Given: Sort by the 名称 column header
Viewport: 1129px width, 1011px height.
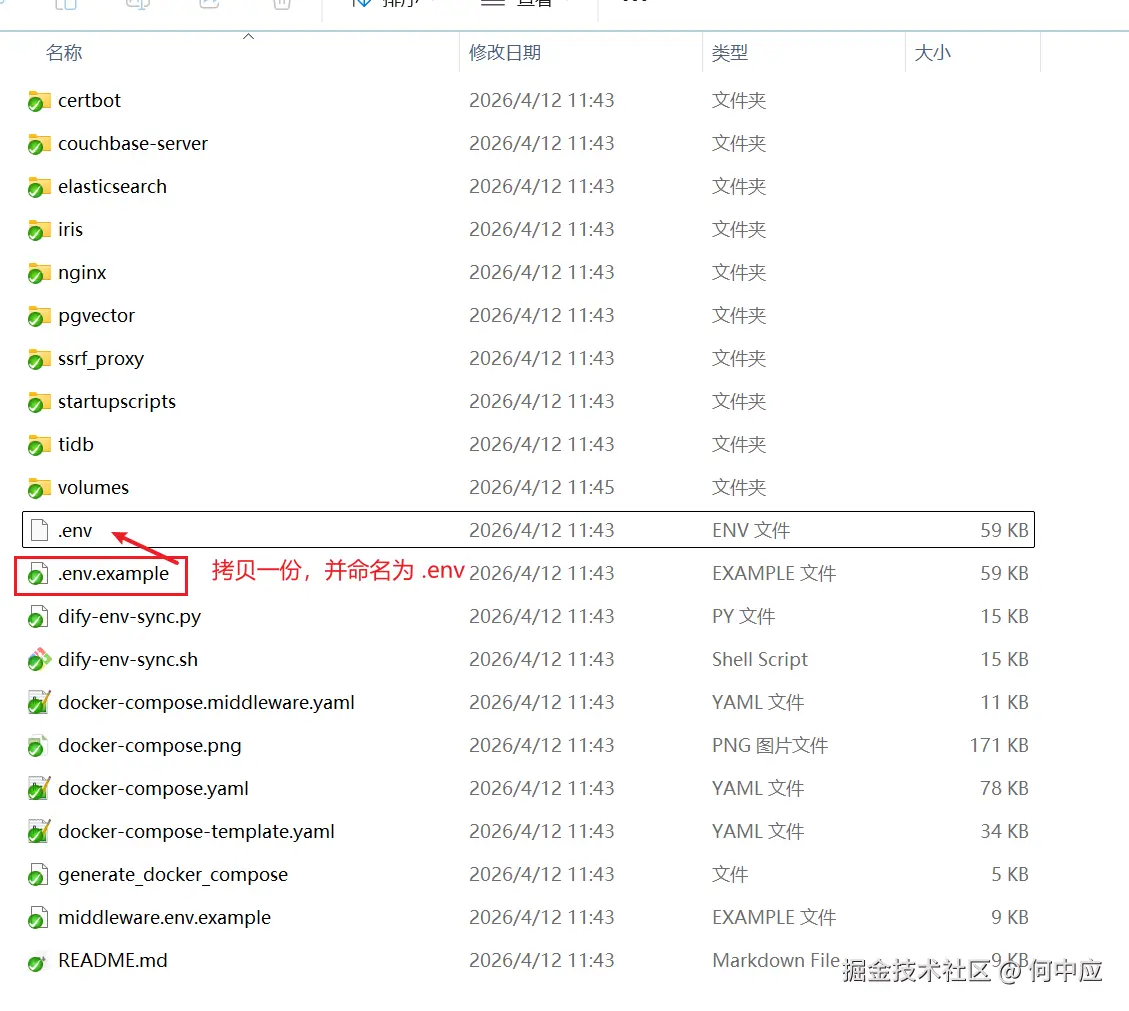Looking at the screenshot, I should click(x=64, y=53).
